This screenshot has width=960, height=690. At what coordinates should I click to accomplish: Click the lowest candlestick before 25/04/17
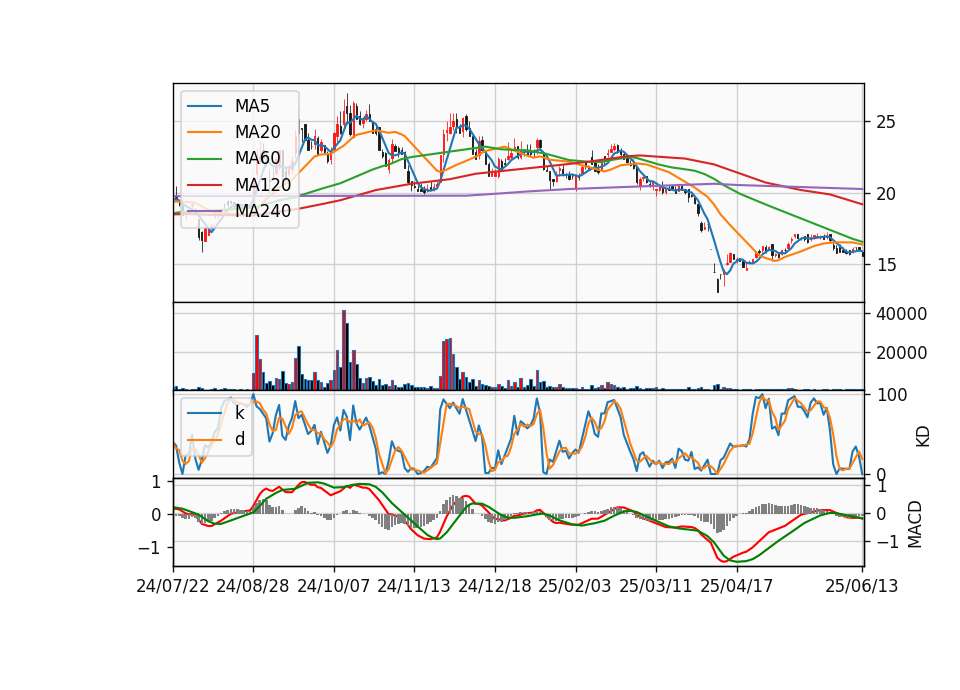[x=718, y=285]
